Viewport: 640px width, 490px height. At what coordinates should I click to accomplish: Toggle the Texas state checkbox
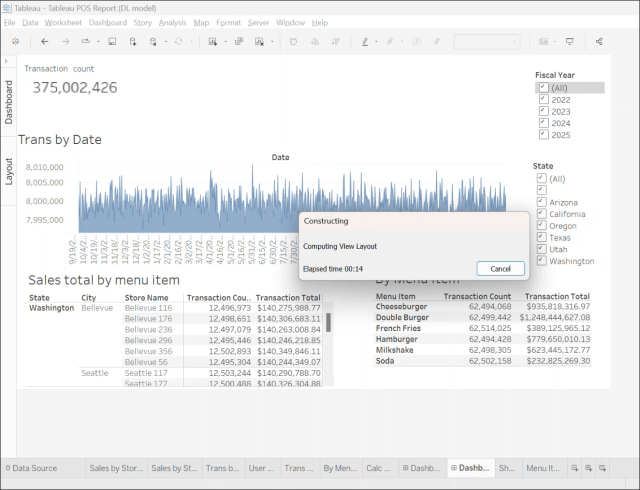[541, 237]
